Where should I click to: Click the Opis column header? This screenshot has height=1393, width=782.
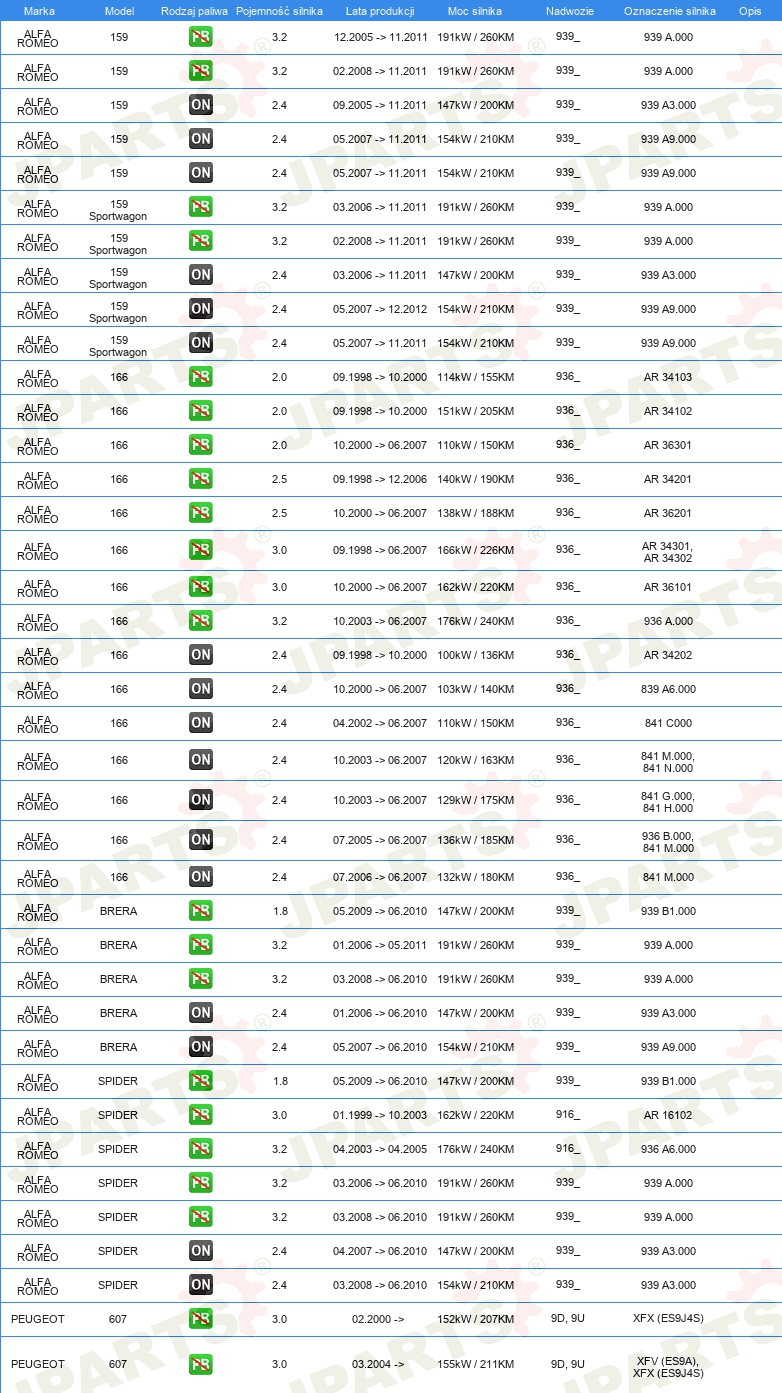click(x=750, y=10)
